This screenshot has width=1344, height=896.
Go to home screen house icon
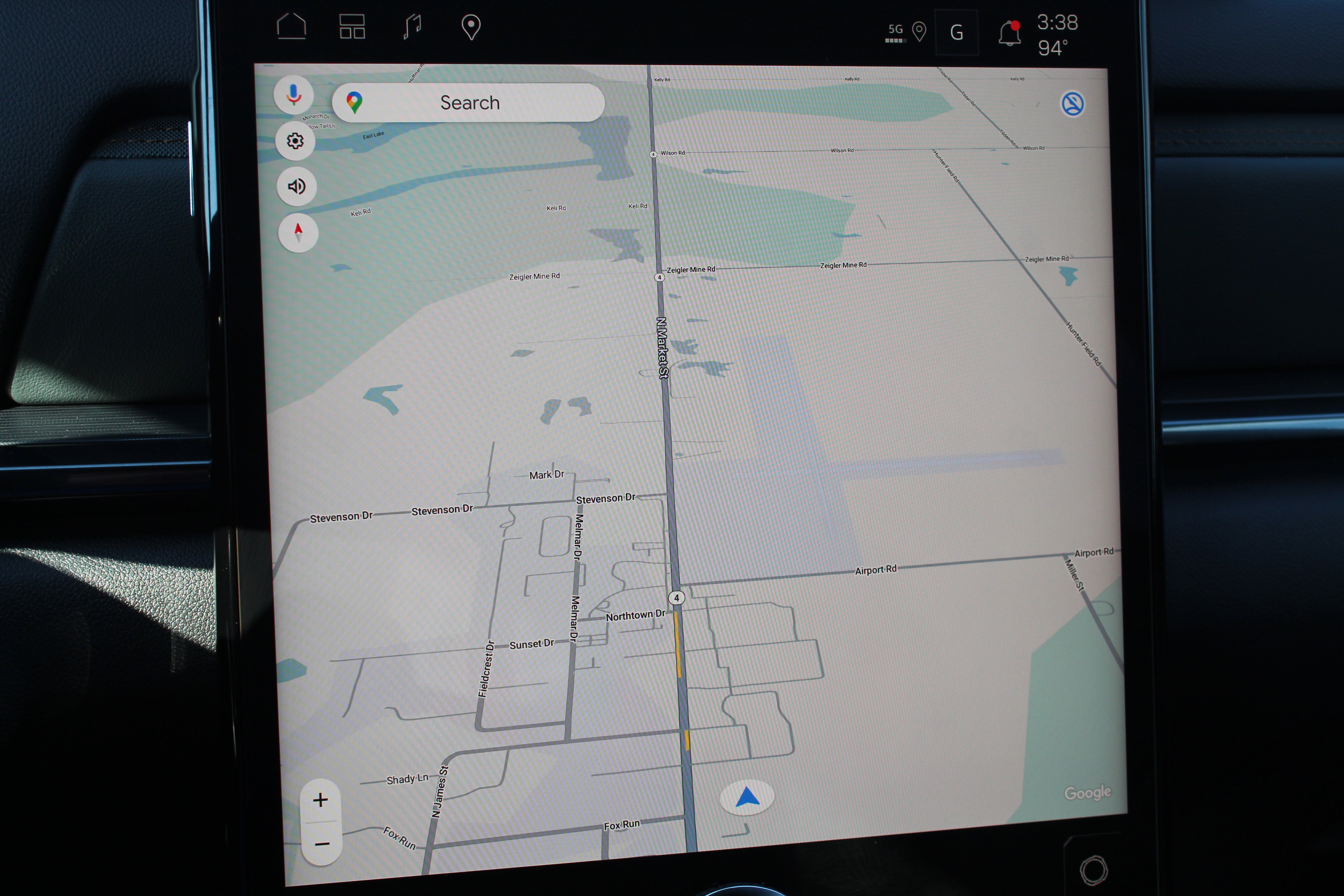click(x=291, y=26)
